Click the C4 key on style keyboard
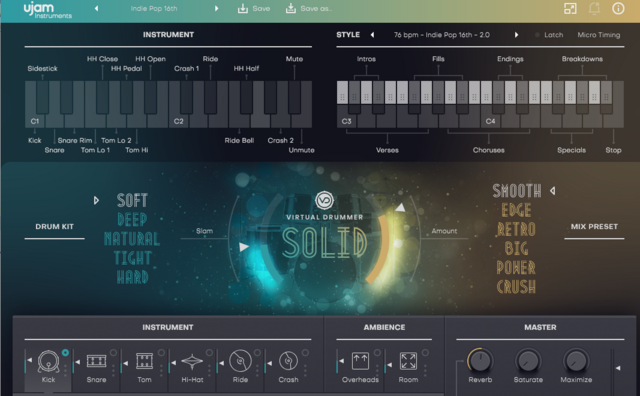 490,121
